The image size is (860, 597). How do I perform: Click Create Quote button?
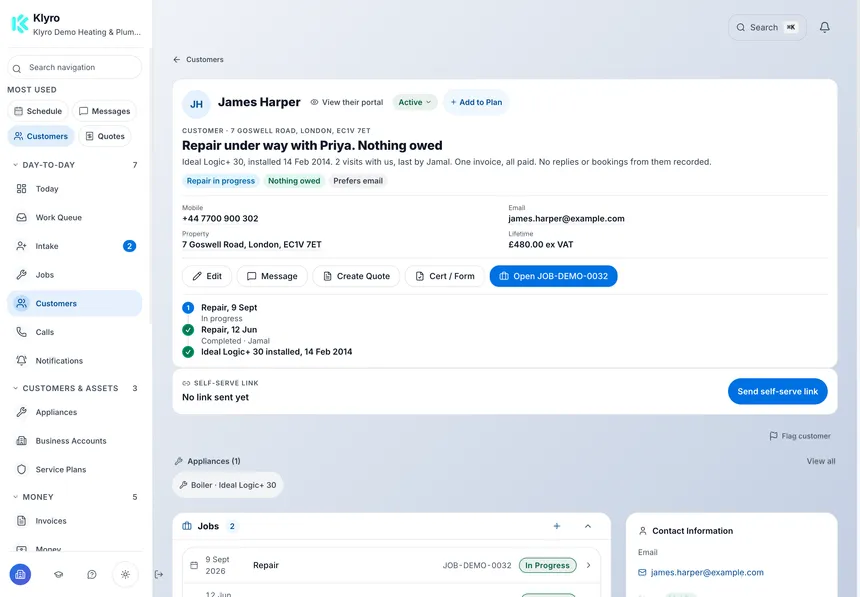coord(357,276)
